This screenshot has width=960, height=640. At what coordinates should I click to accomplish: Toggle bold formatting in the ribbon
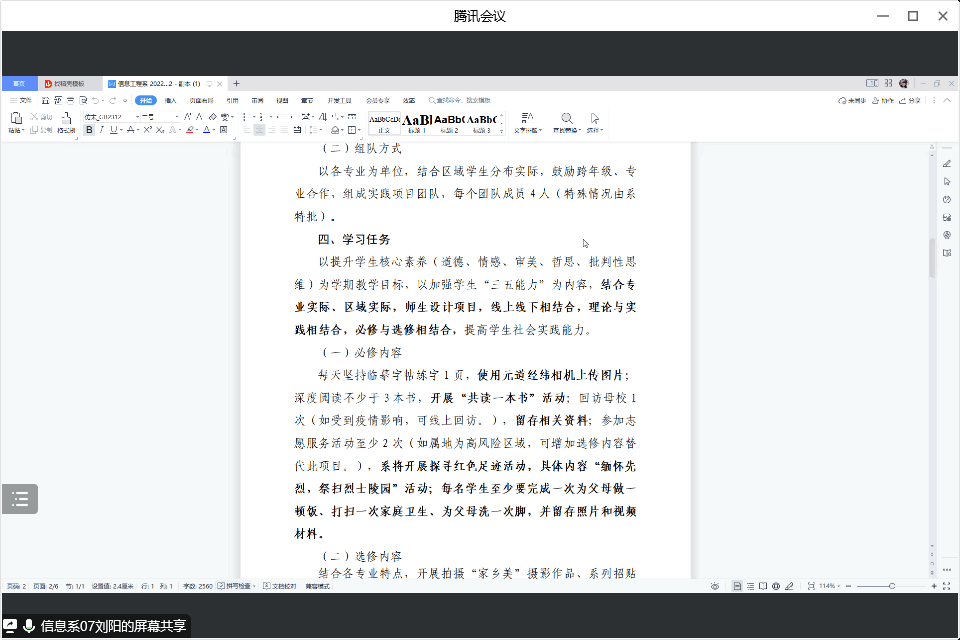coord(89,130)
